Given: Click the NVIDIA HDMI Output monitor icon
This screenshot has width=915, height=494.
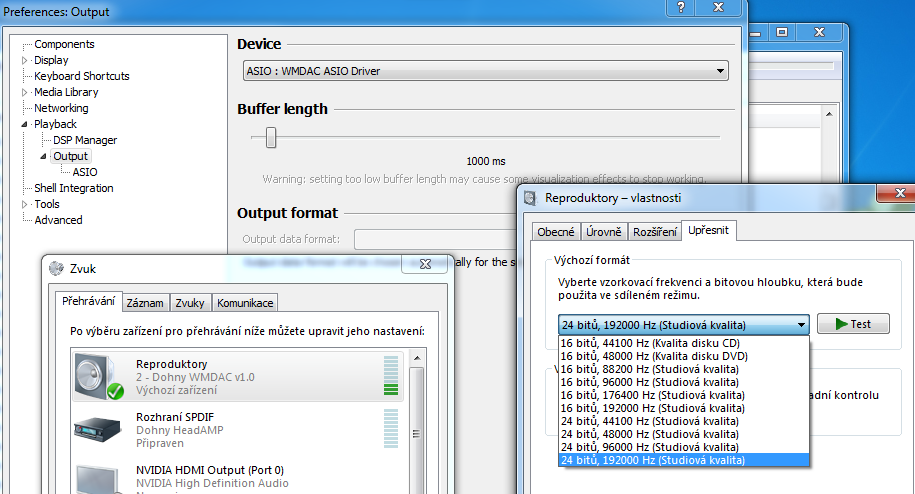Looking at the screenshot, I should tap(99, 479).
